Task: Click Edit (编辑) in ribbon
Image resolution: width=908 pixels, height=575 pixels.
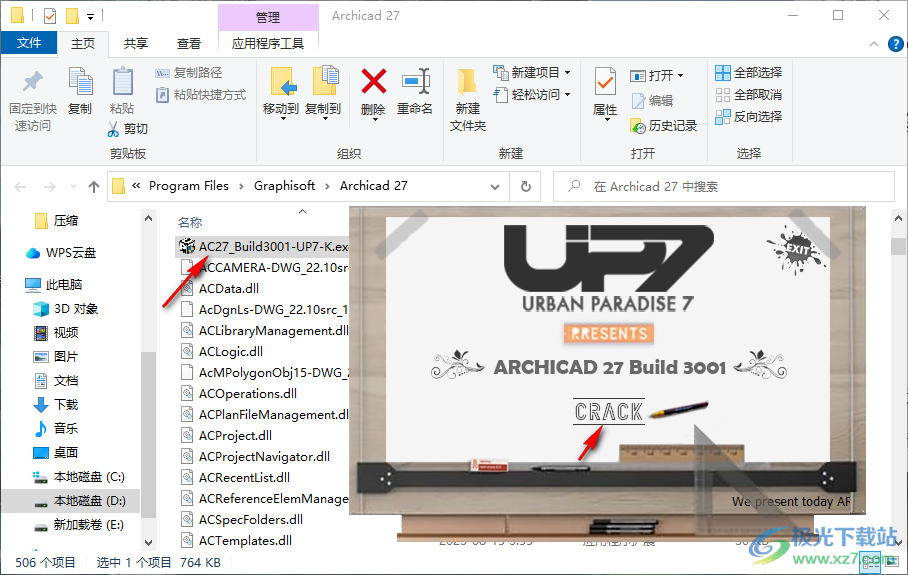Action: click(x=652, y=101)
